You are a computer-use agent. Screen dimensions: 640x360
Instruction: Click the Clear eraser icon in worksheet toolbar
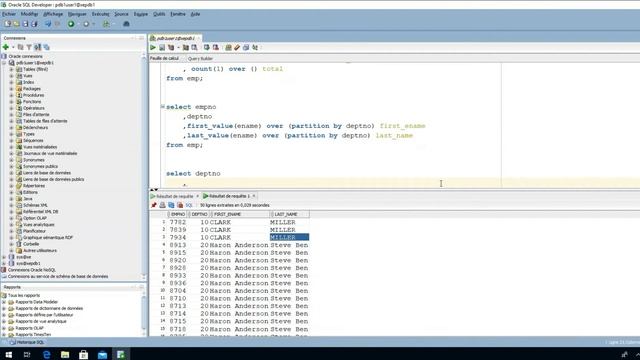click(x=237, y=47)
